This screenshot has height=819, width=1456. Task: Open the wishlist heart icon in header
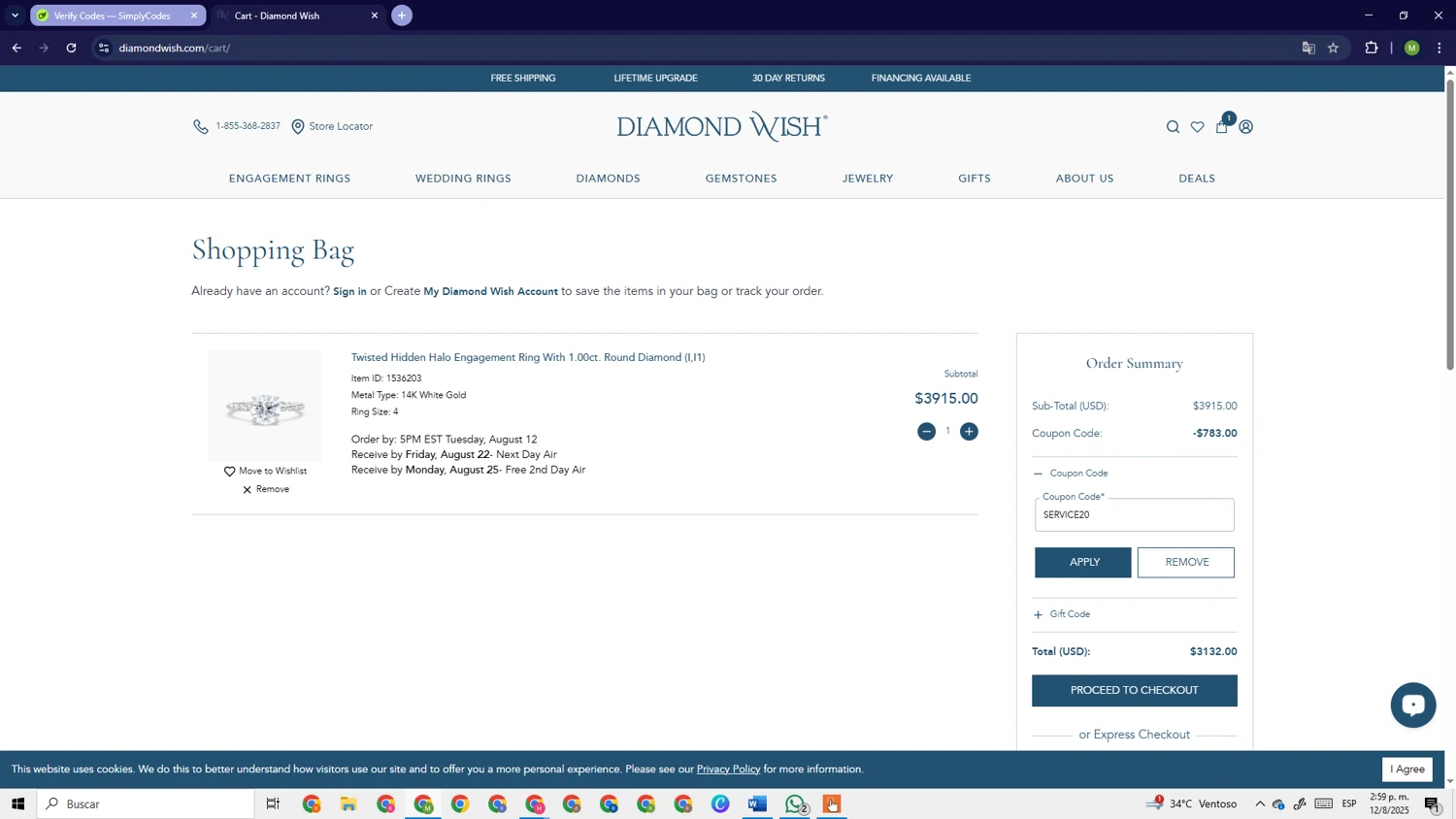click(x=1197, y=127)
